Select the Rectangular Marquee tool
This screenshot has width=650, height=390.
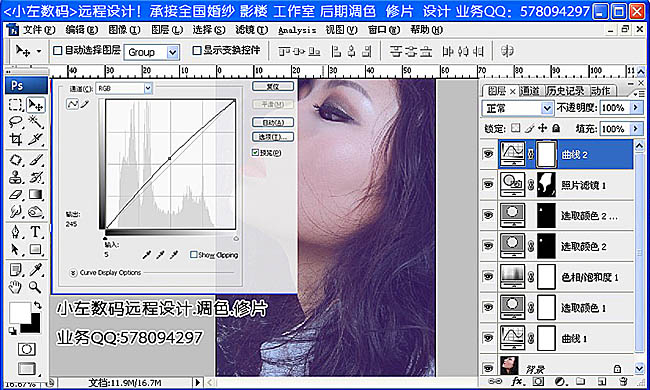pos(15,105)
